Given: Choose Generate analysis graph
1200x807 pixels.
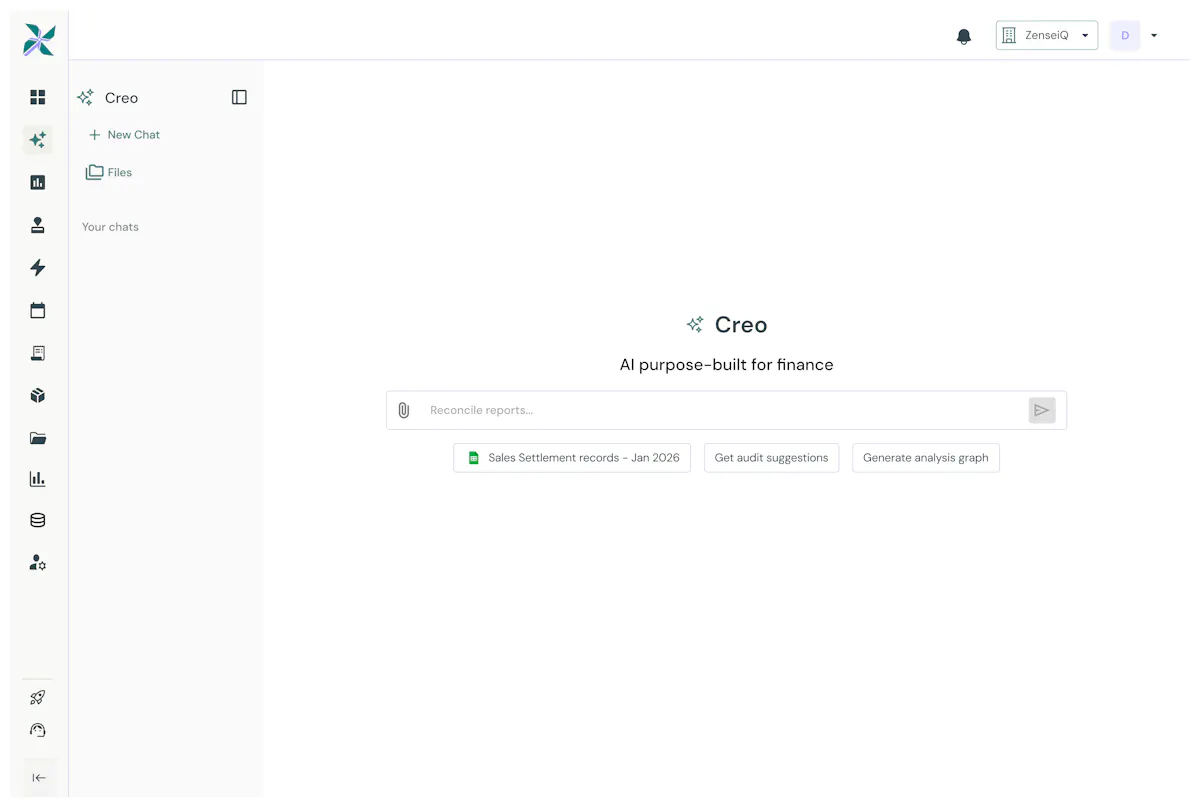Looking at the screenshot, I should tap(926, 458).
